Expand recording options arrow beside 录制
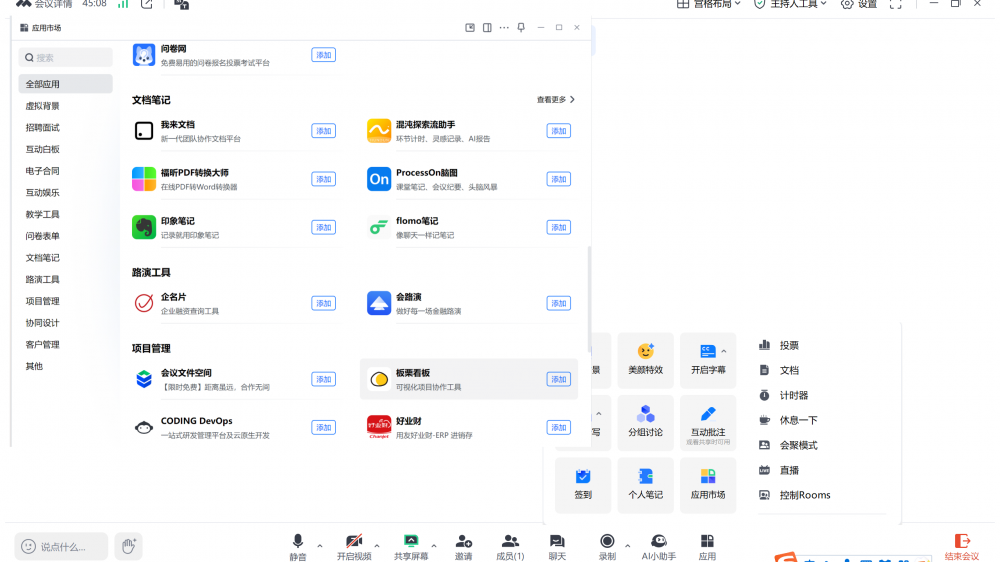The image size is (1000, 562). click(x=628, y=546)
